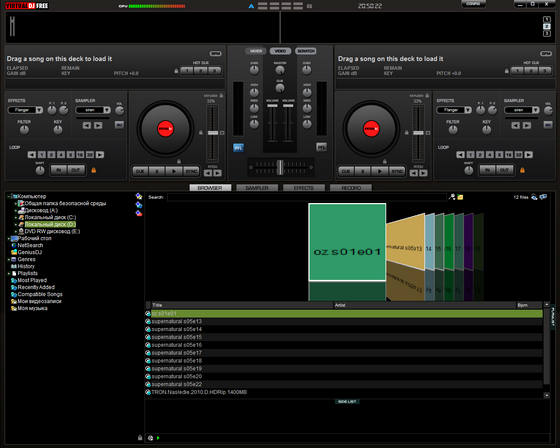
Task: Set loop OUT point on left deck
Action: pos(76,170)
